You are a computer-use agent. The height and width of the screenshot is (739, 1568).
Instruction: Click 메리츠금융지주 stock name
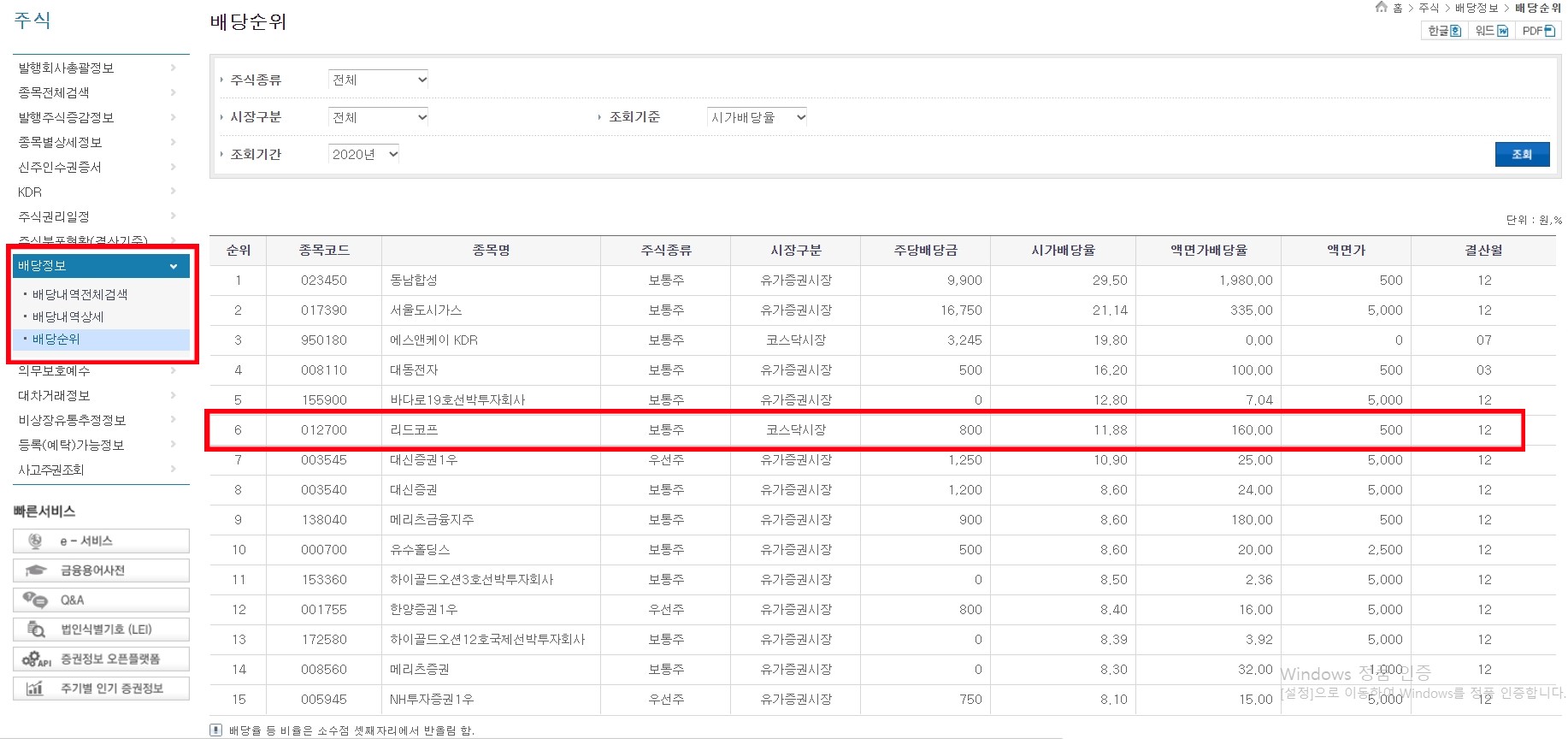pos(432,520)
